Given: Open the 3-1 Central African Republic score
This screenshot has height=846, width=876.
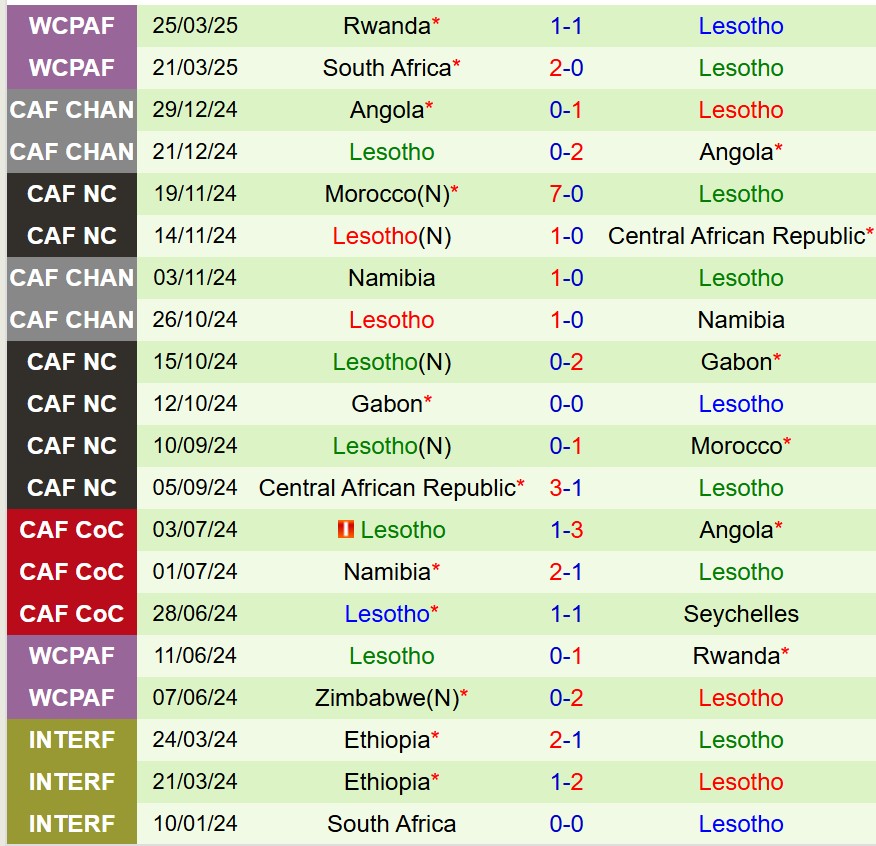Looking at the screenshot, I should (566, 488).
